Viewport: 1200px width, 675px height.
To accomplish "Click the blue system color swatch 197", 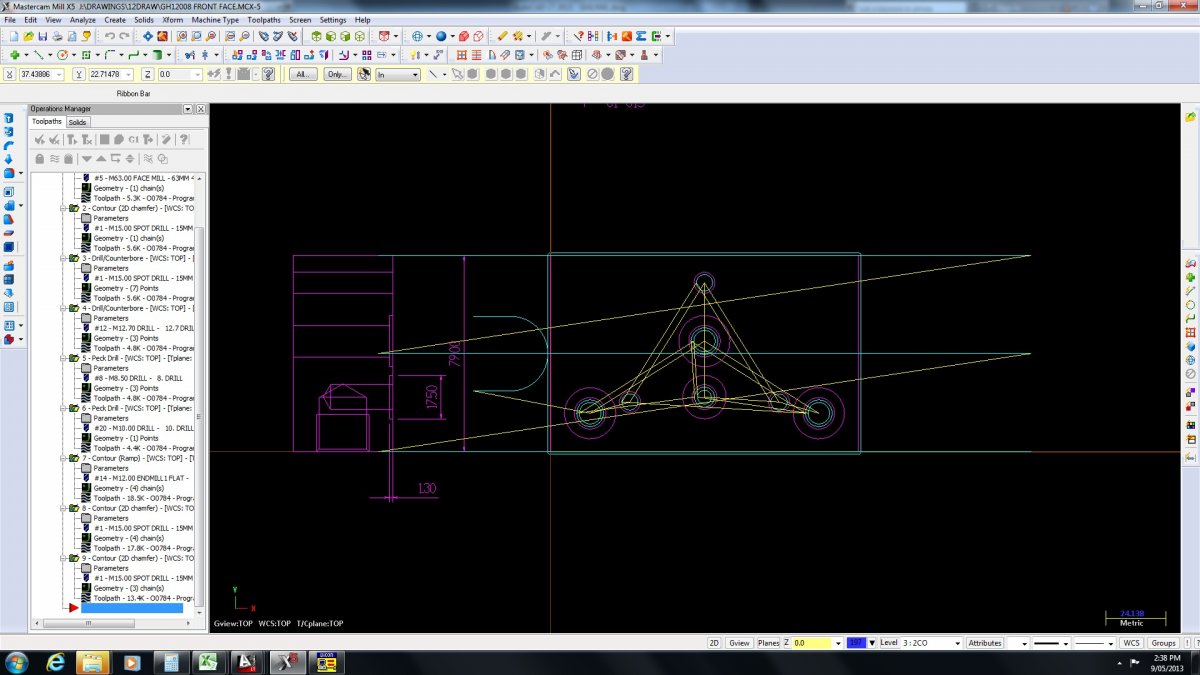I will coord(855,643).
